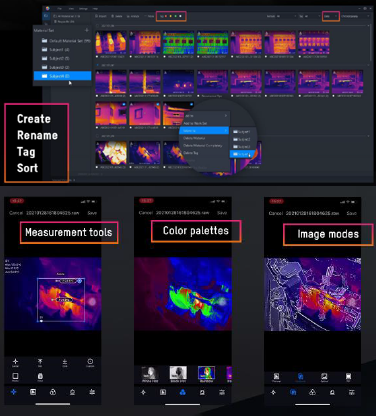Tap the settings sliders tab on first phone
376x416 pixels.
click(x=92, y=392)
